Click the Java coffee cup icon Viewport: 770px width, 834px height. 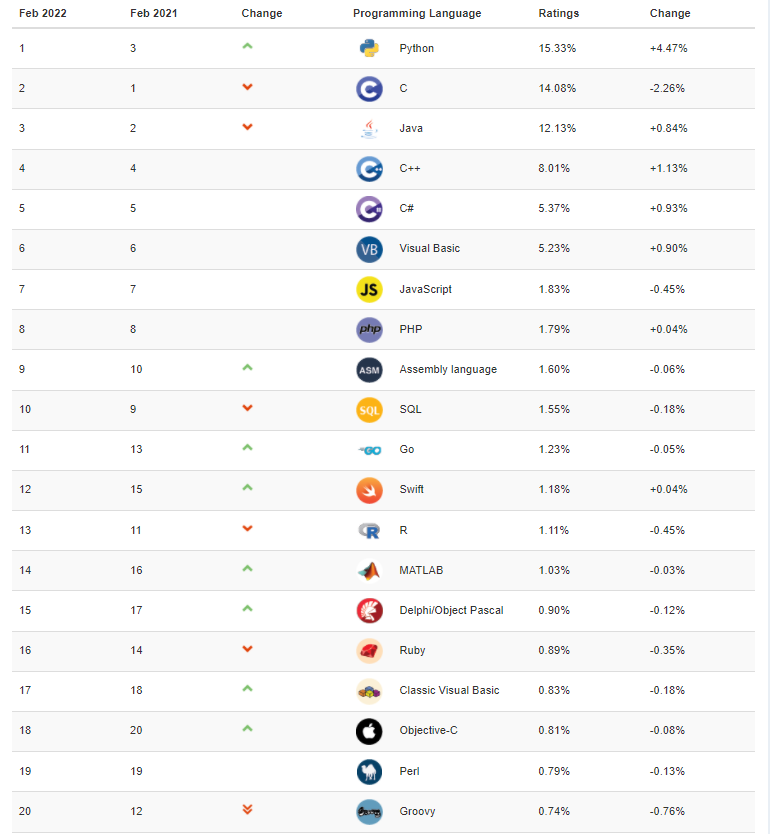(x=369, y=129)
